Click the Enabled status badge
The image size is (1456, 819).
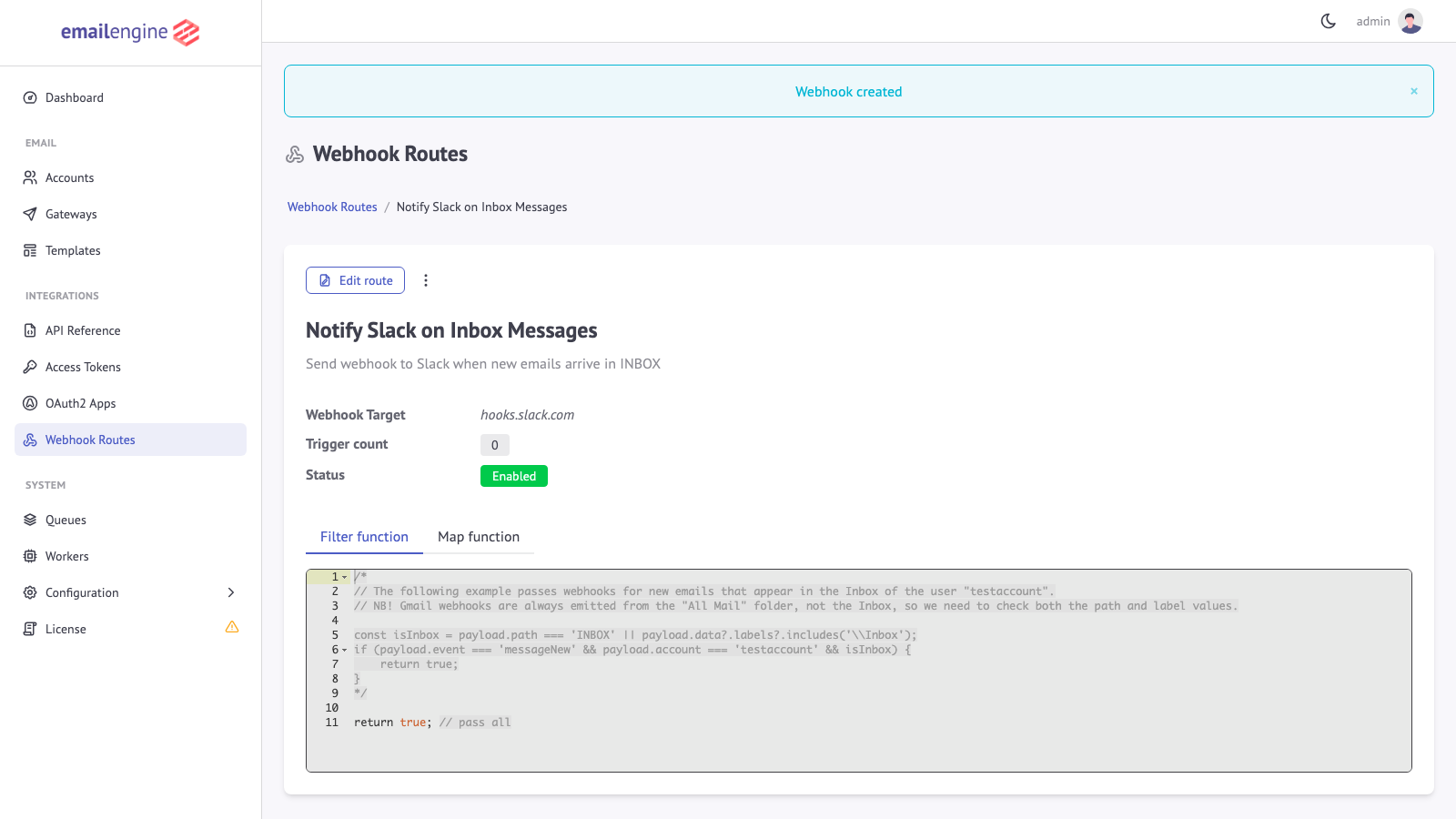click(514, 476)
